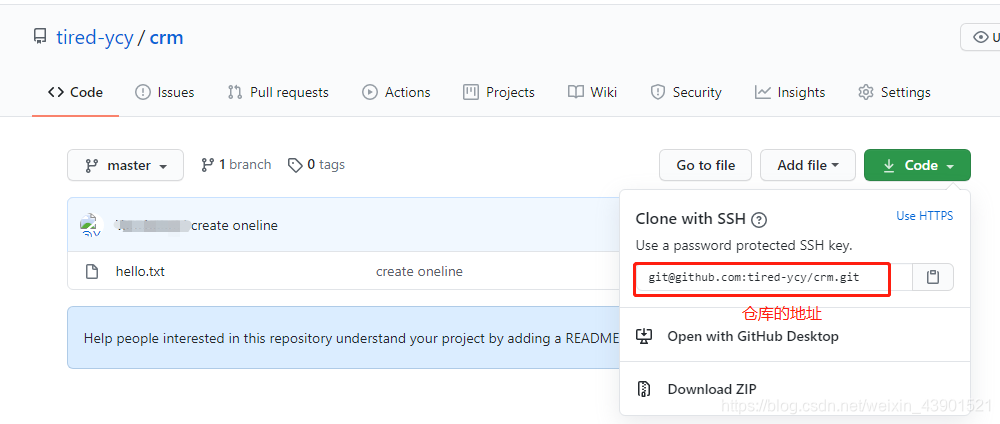Click the Go to file button
This screenshot has width=1000, height=424.
(705, 165)
